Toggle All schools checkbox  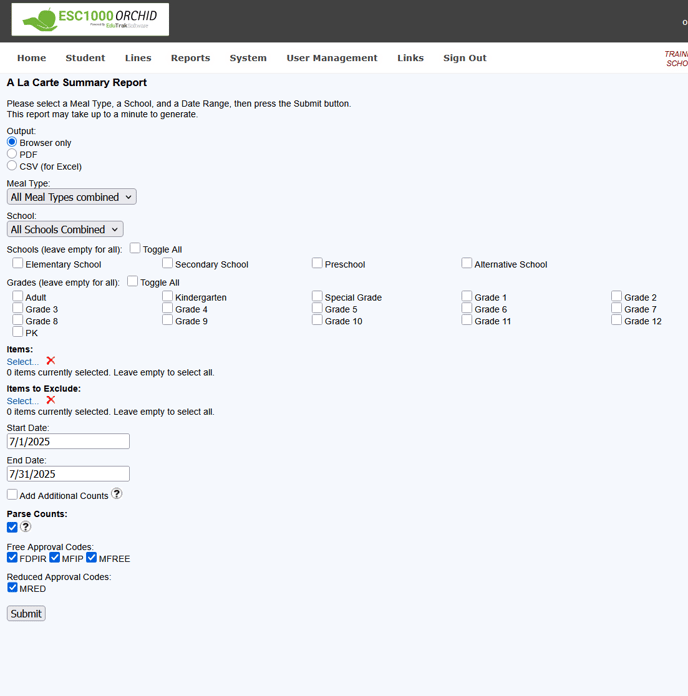click(135, 248)
